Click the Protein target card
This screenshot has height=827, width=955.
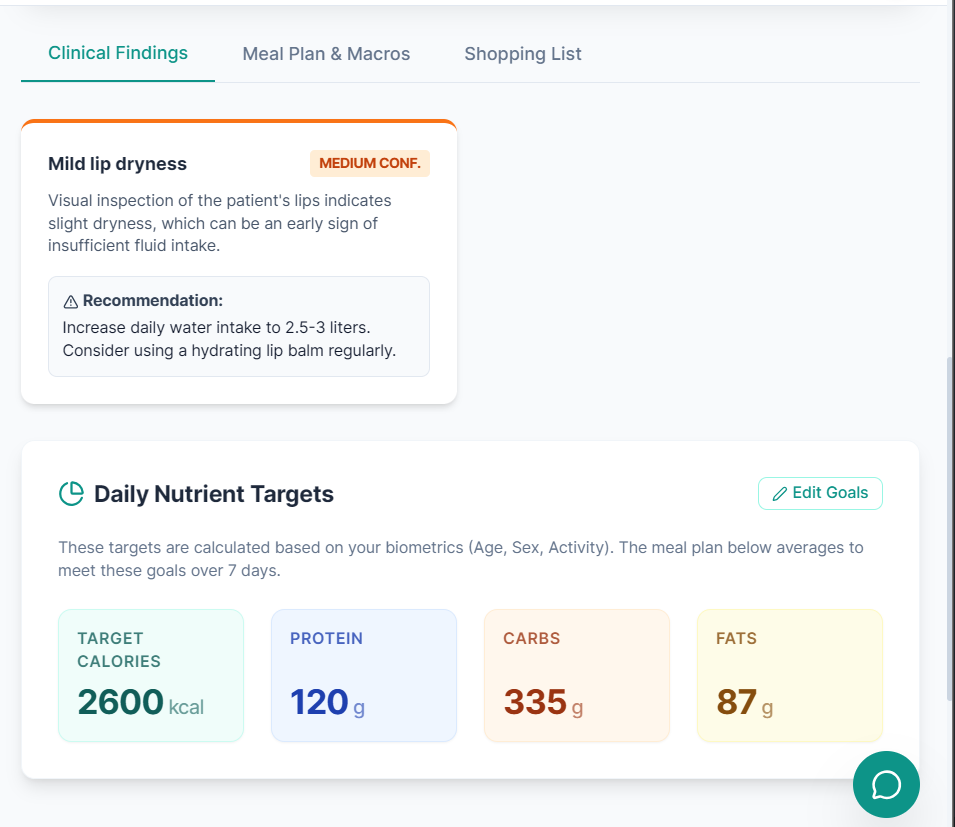click(x=363, y=675)
